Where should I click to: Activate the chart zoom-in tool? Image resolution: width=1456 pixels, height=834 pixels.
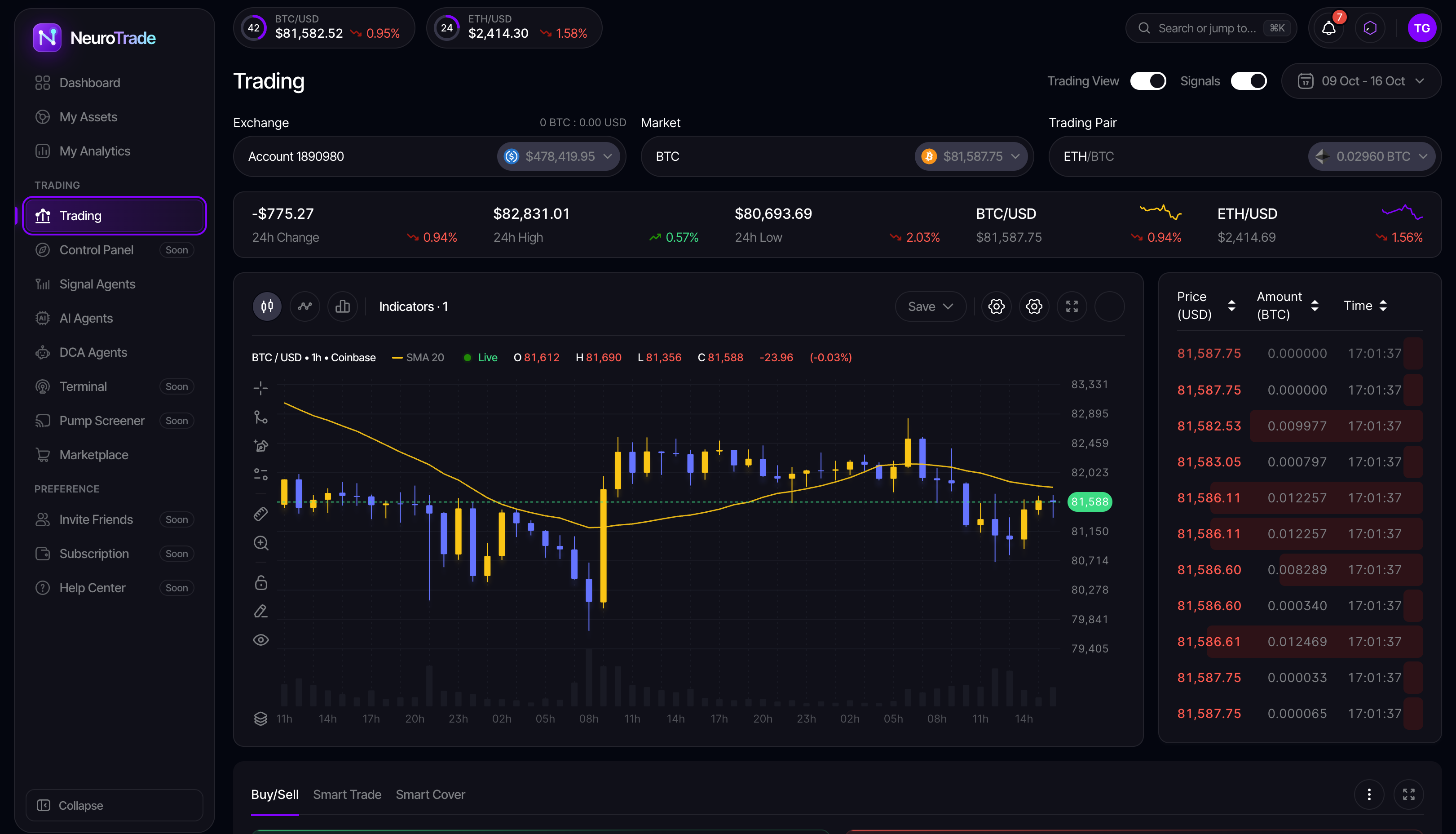(x=260, y=542)
